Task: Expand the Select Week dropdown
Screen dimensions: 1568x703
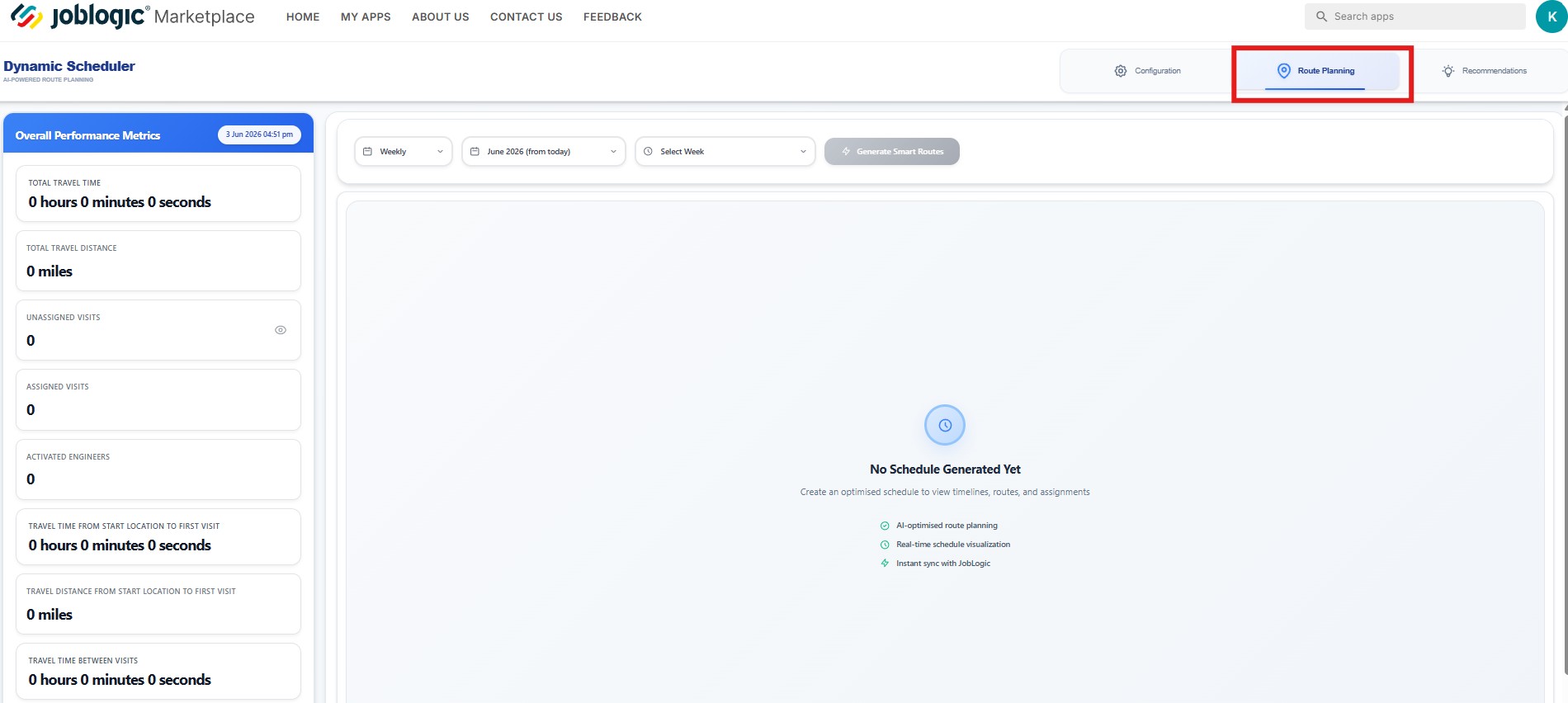Action: (725, 152)
